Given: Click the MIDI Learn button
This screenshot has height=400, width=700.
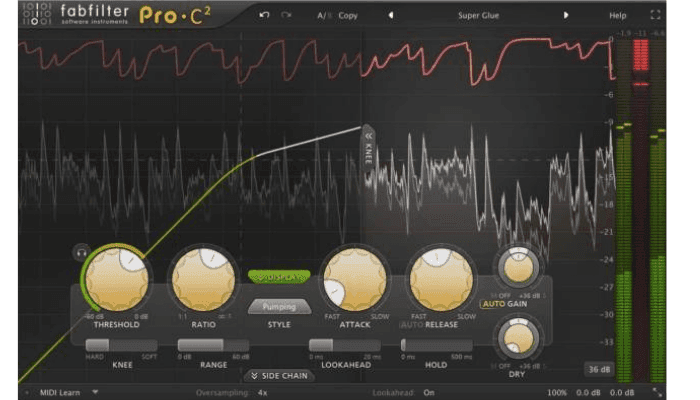Looking at the screenshot, I should pyautogui.click(x=60, y=393).
